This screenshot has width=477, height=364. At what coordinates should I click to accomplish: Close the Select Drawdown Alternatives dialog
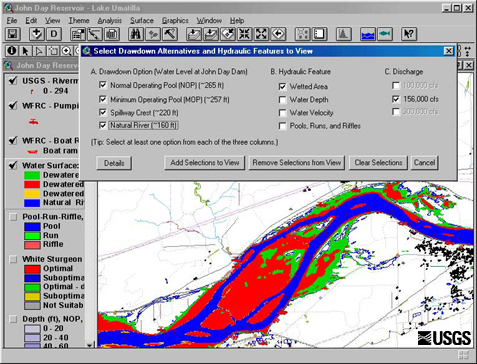[449, 51]
